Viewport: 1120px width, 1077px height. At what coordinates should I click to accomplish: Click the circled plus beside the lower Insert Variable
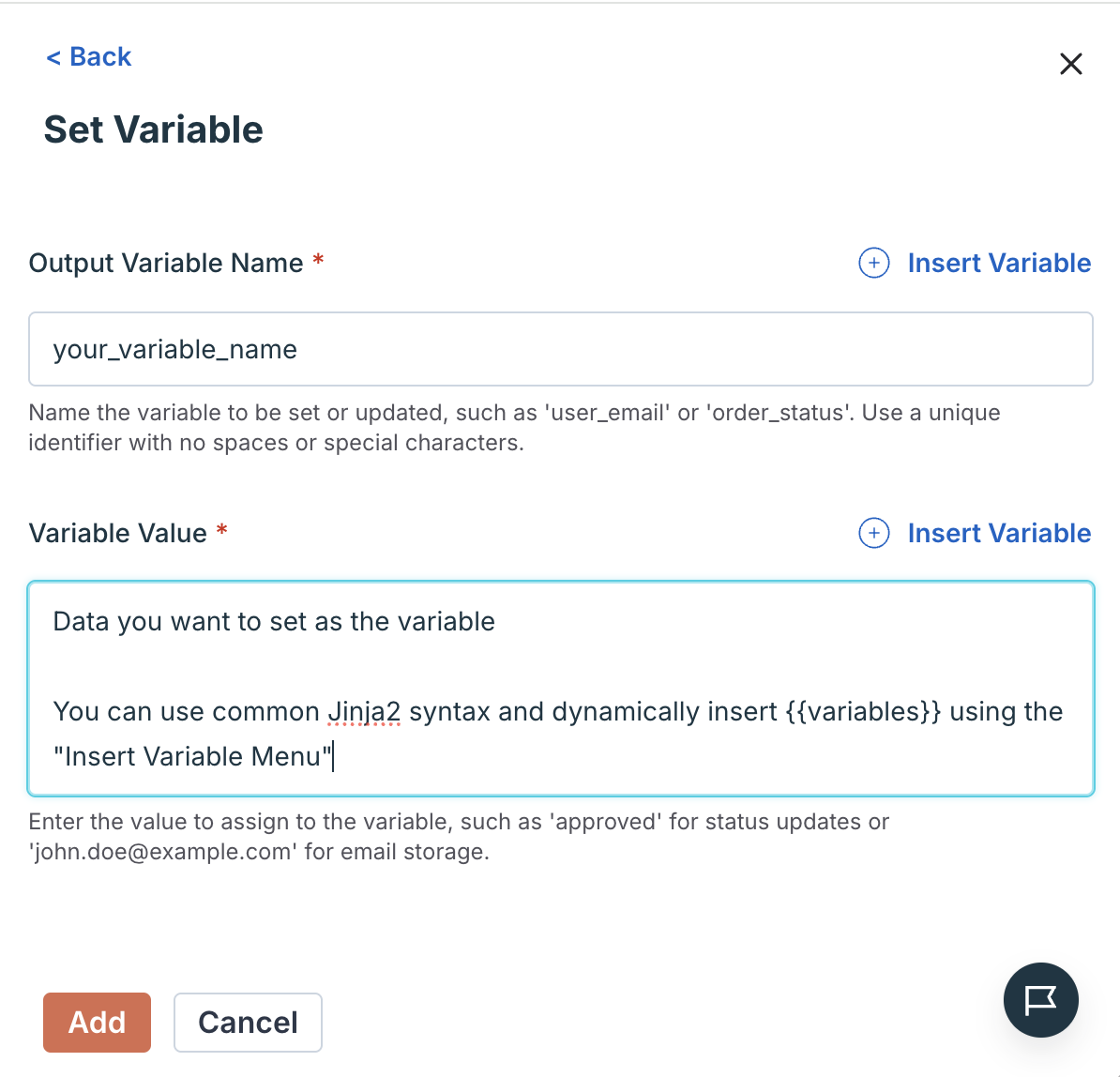(873, 533)
